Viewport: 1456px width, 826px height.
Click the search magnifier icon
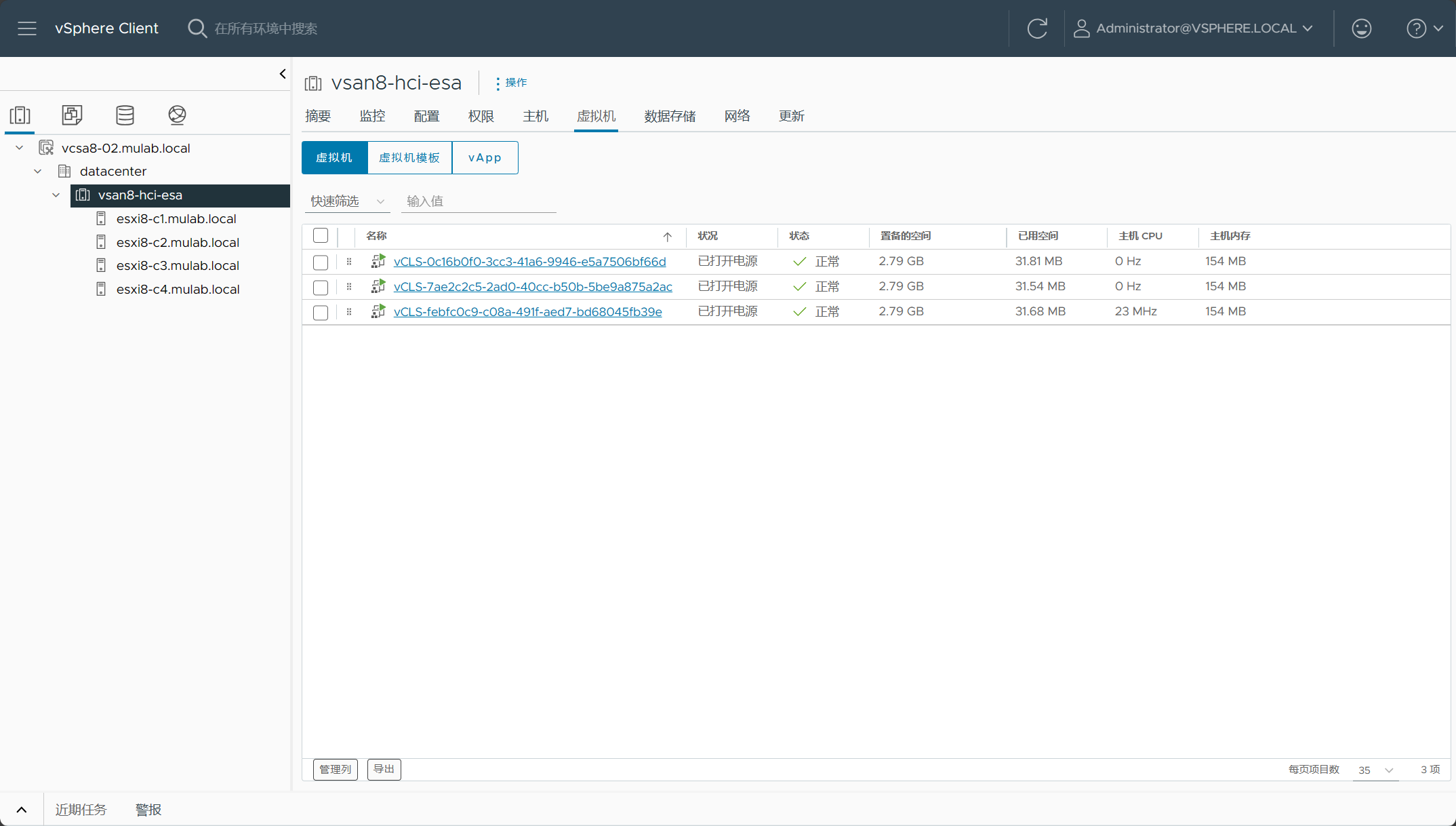(197, 28)
